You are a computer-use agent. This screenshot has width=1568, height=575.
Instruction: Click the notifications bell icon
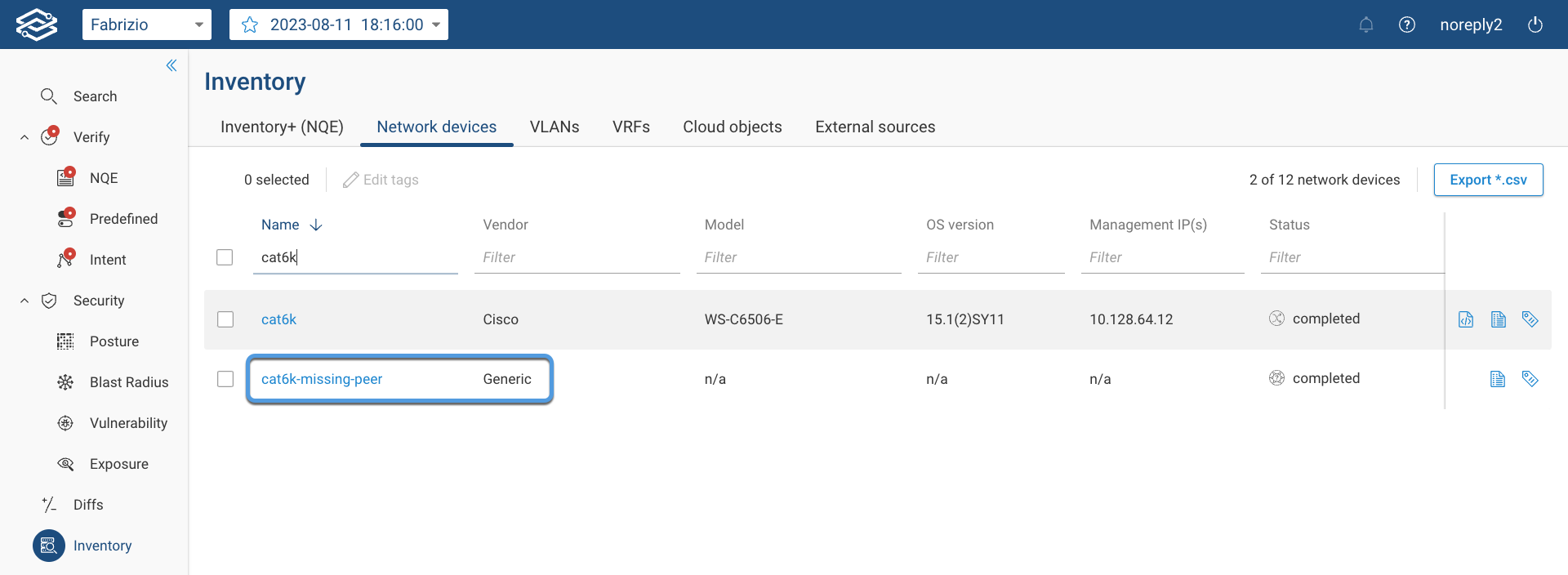click(x=1365, y=25)
